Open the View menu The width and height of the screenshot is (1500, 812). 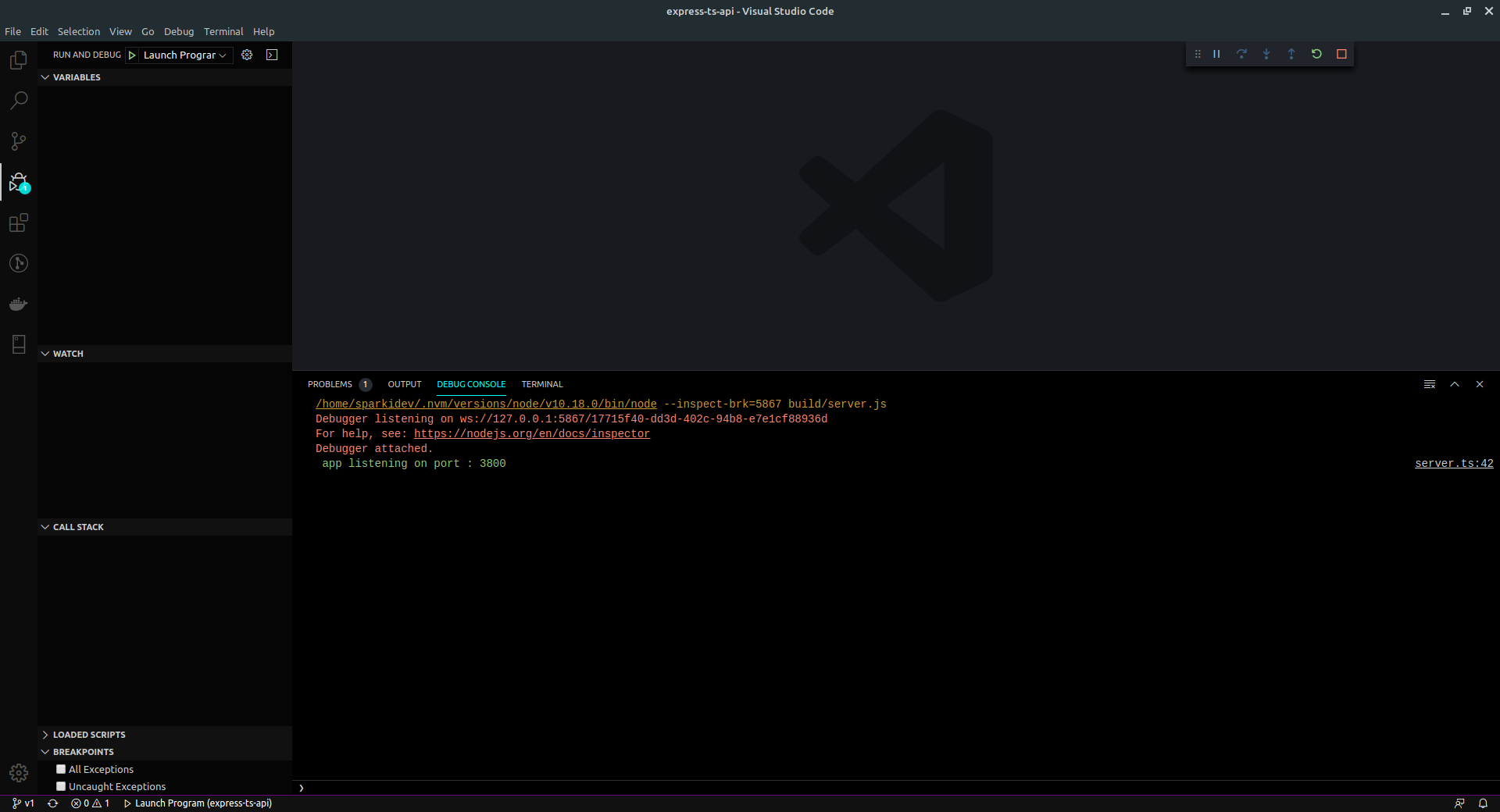tap(120, 31)
